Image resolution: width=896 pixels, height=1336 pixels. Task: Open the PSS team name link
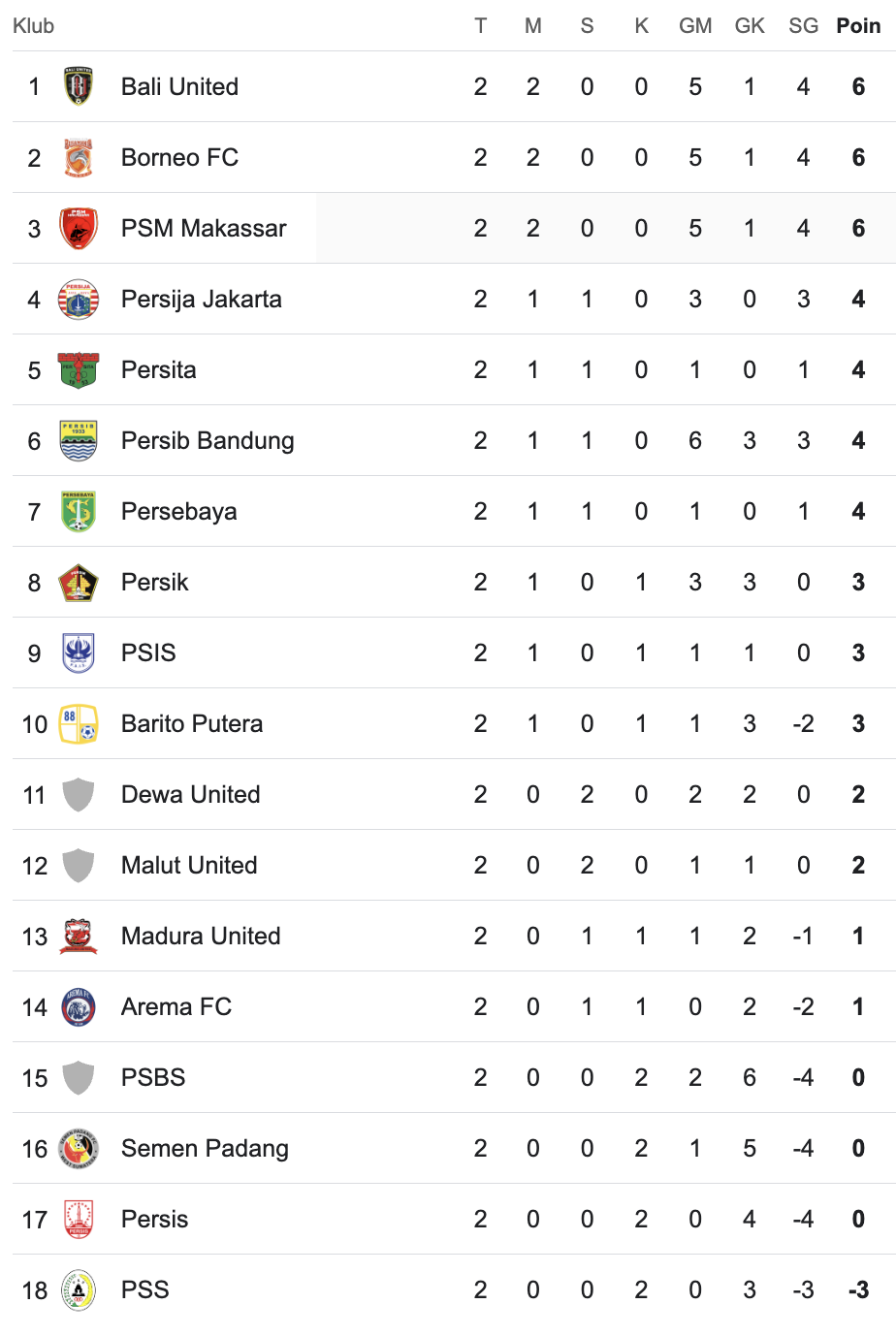tap(145, 1289)
